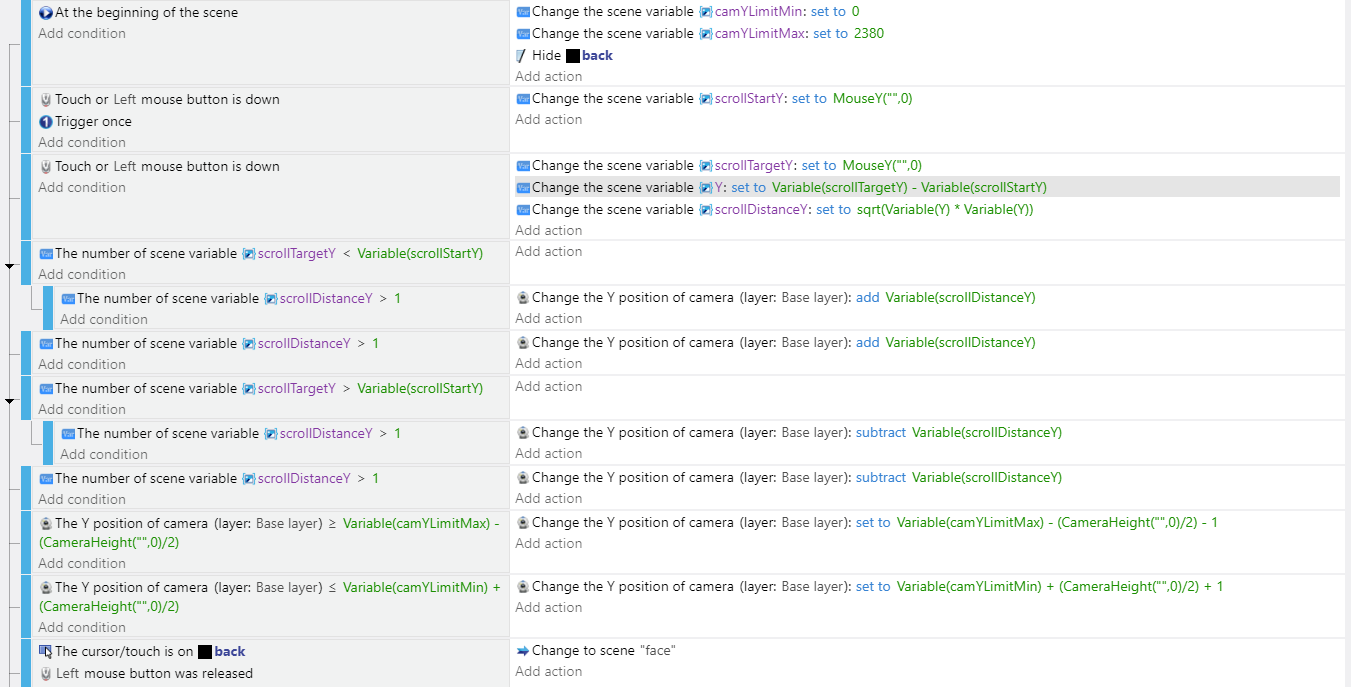Click "Add condition" under the camYLimitMax condition
The image size is (1351, 687).
coord(82,563)
